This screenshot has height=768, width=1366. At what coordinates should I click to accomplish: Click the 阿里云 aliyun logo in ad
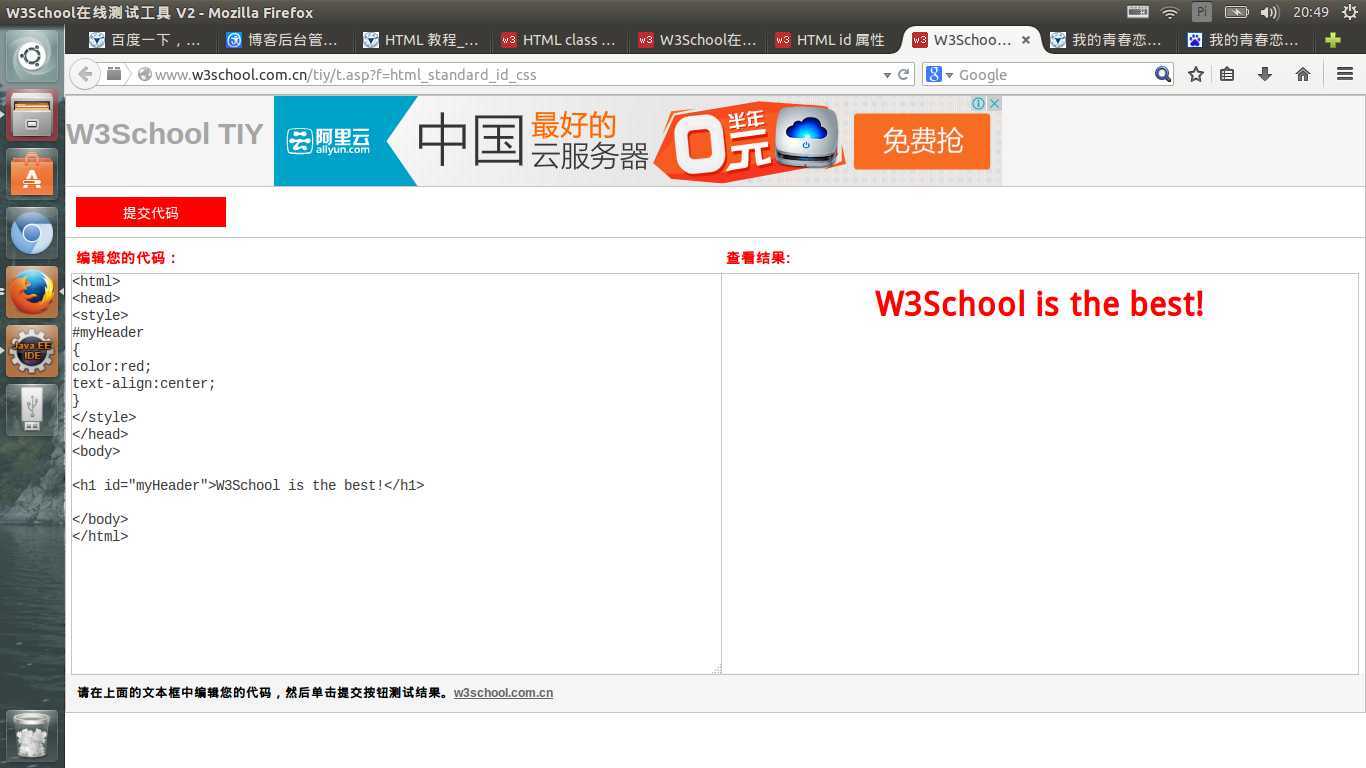[x=328, y=141]
